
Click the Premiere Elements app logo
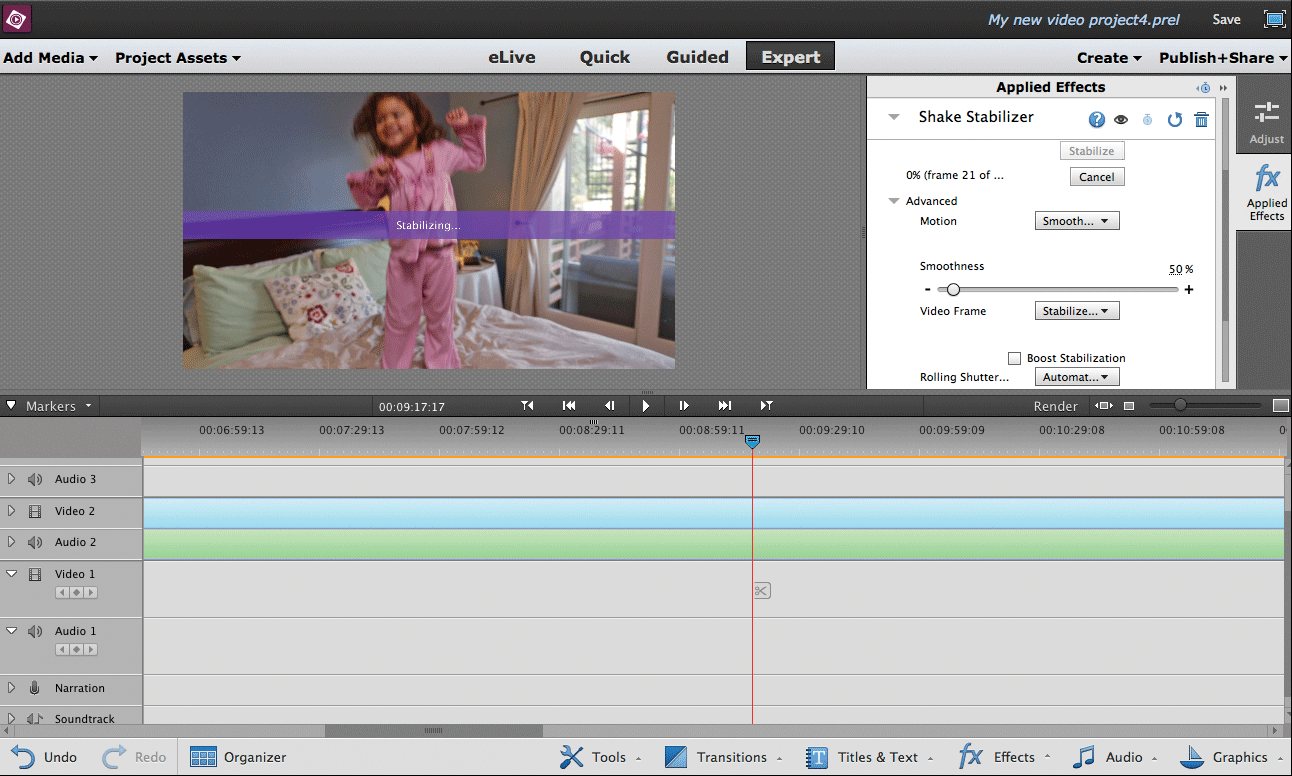pos(17,19)
